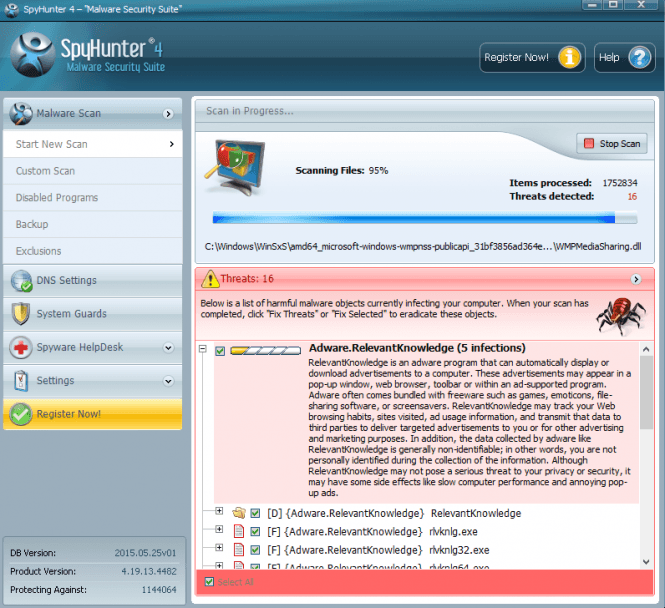Open the Malware Scan menu
Screen dimensions: 665x608
click(x=93, y=114)
